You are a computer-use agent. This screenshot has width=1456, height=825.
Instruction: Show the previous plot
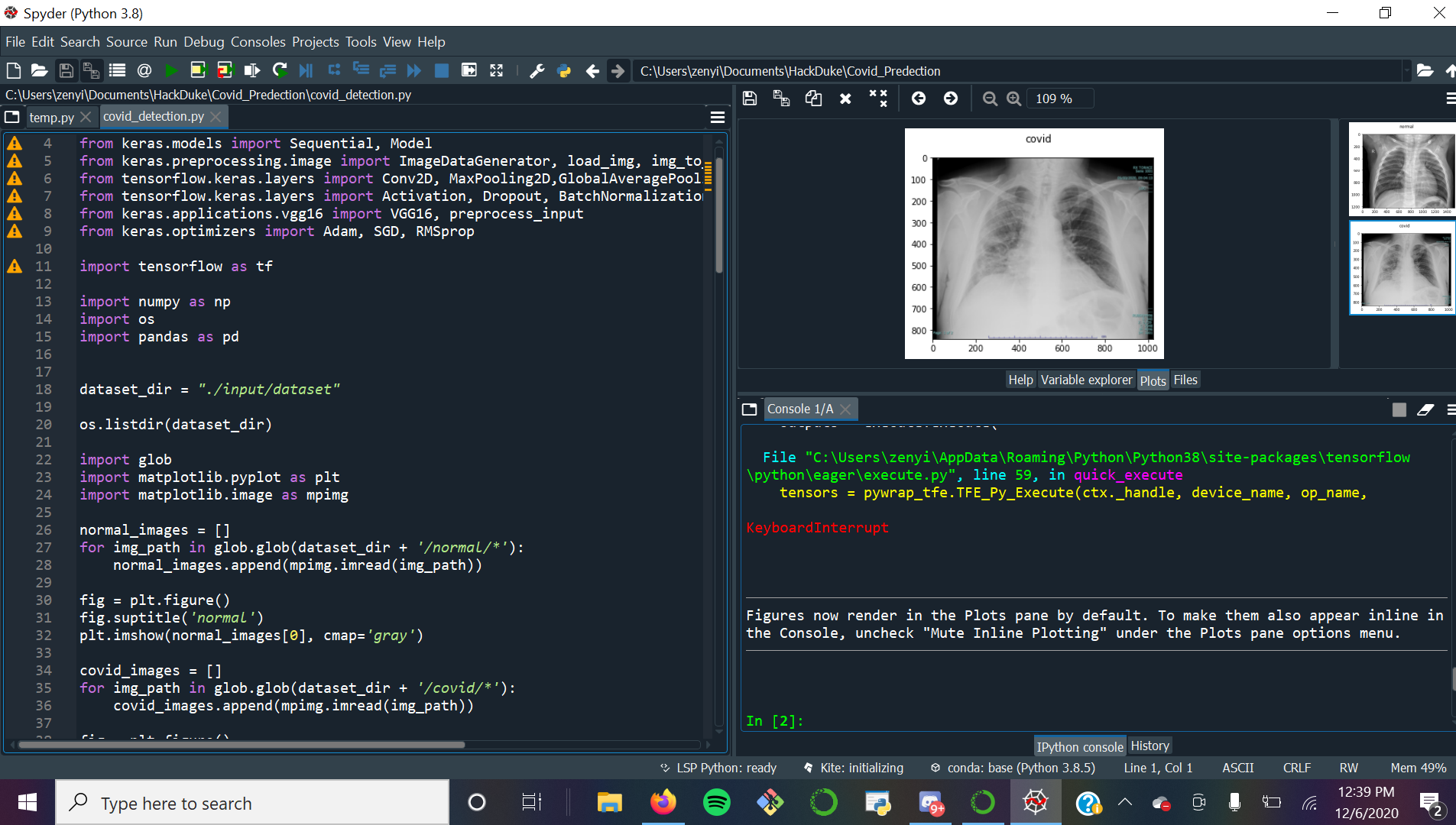pos(919,99)
